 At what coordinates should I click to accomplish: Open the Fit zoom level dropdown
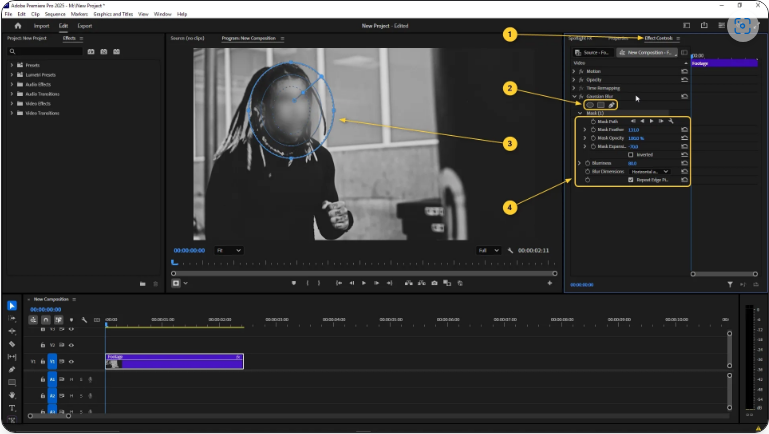click(229, 250)
